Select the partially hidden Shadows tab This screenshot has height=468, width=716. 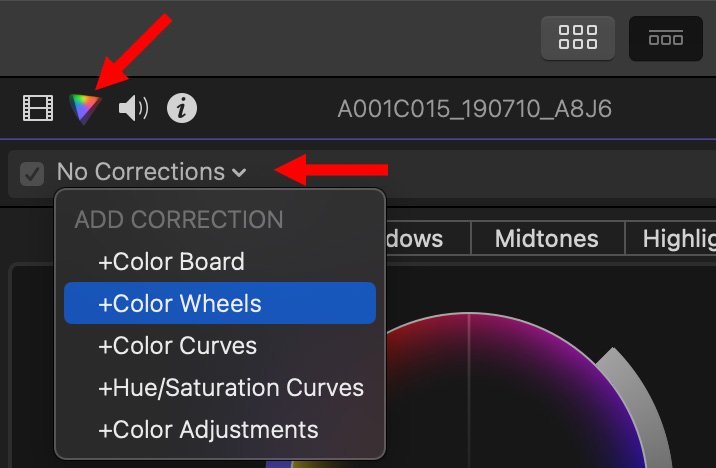426,239
